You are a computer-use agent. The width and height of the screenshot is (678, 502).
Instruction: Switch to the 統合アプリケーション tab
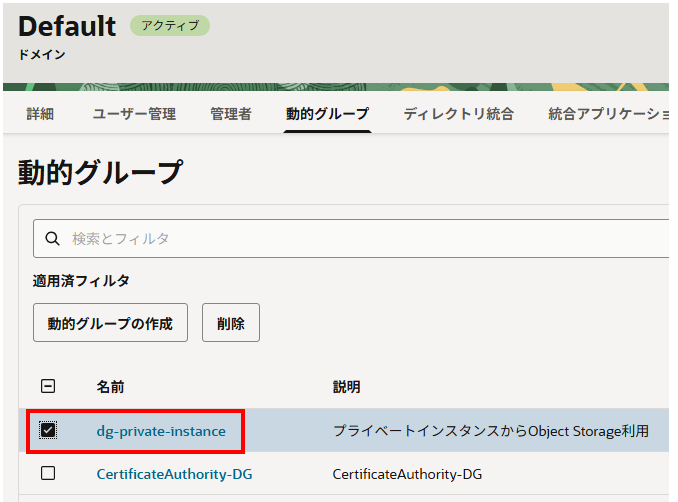[608, 114]
